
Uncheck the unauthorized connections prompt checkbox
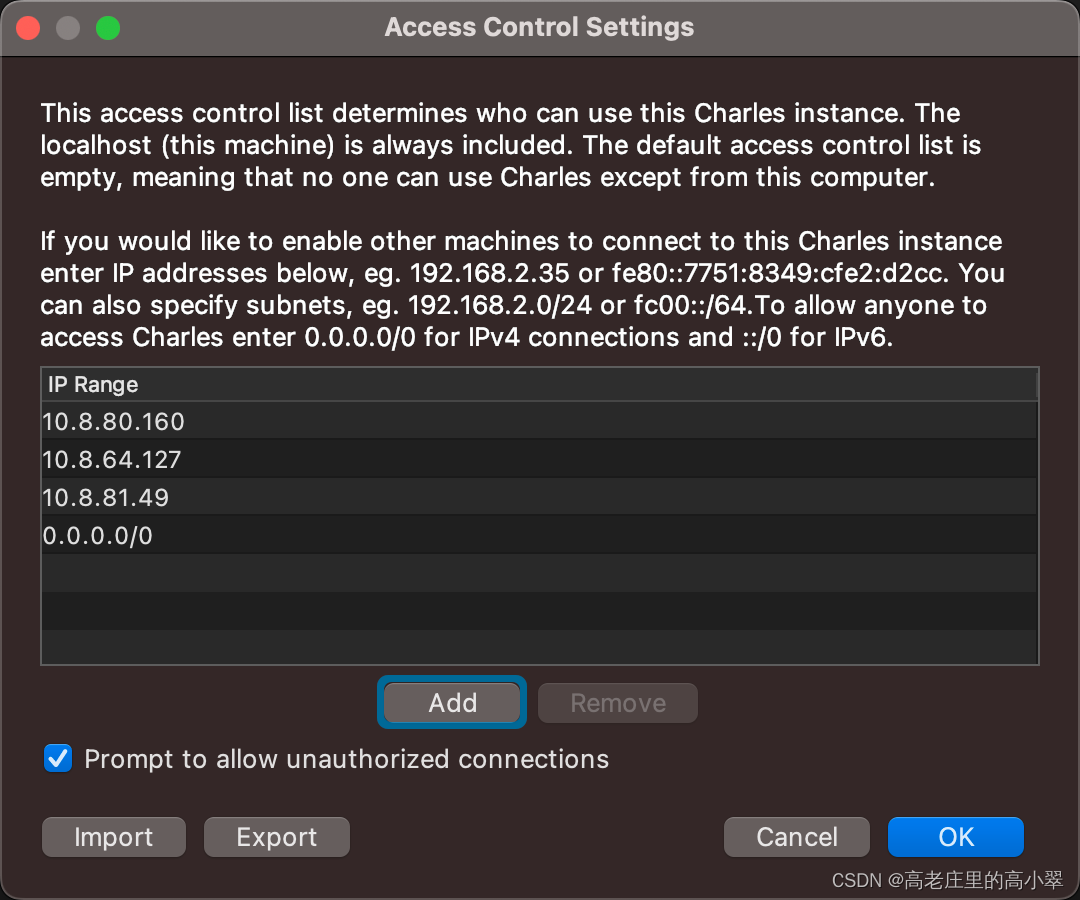58,759
